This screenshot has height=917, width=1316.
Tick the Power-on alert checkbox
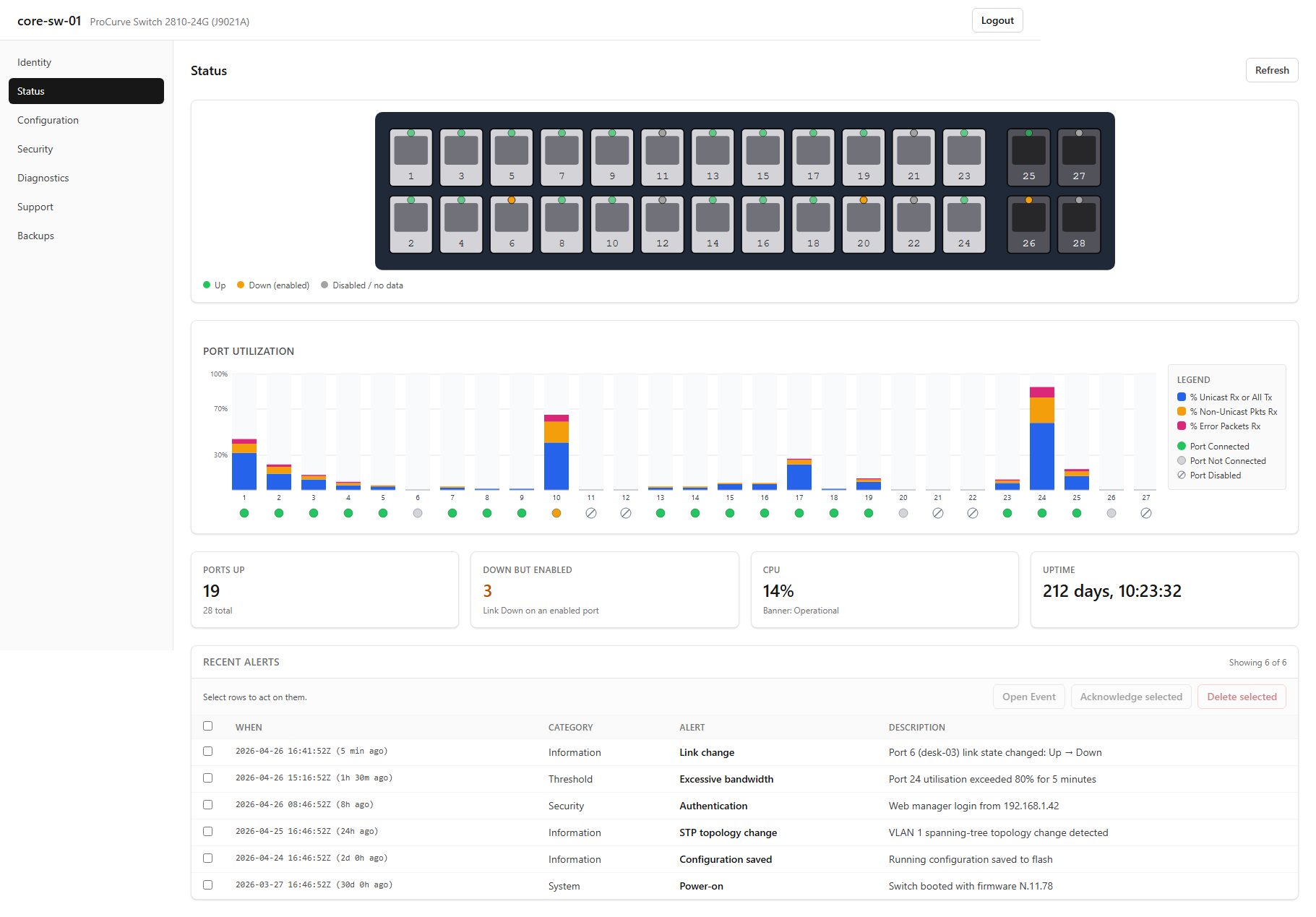[208, 885]
